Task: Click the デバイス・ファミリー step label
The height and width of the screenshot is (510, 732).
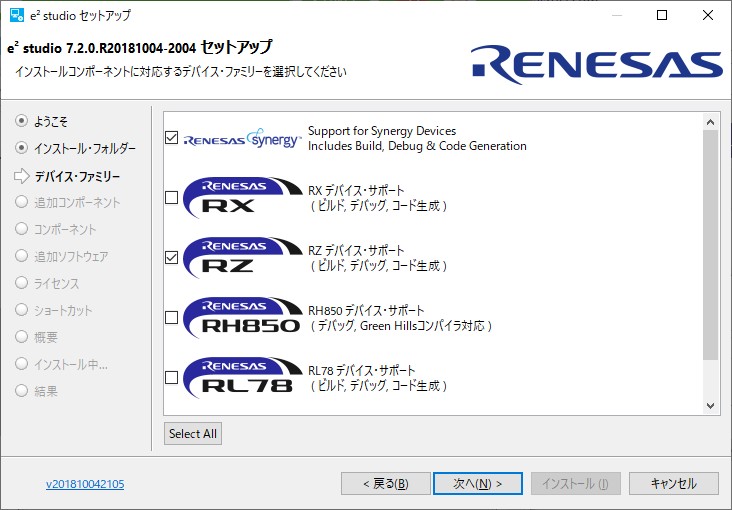Action: point(77,177)
